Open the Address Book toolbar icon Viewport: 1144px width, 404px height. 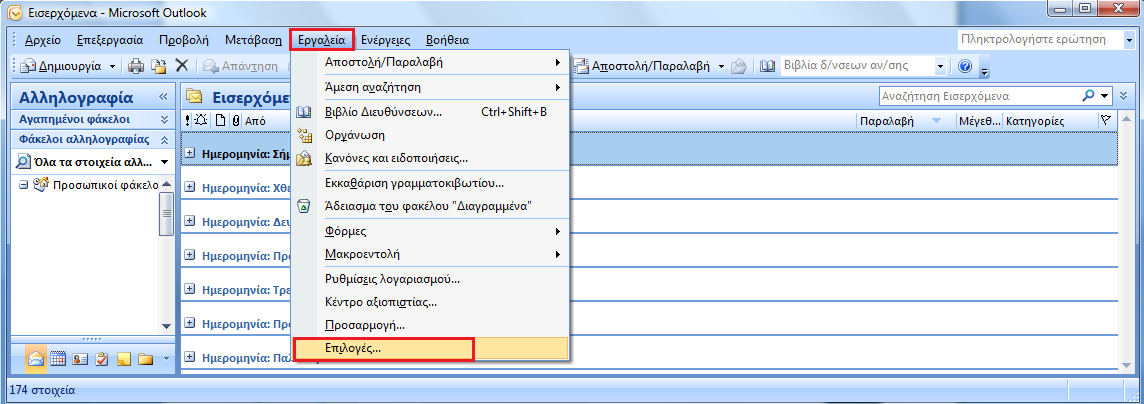pyautogui.click(x=766, y=66)
